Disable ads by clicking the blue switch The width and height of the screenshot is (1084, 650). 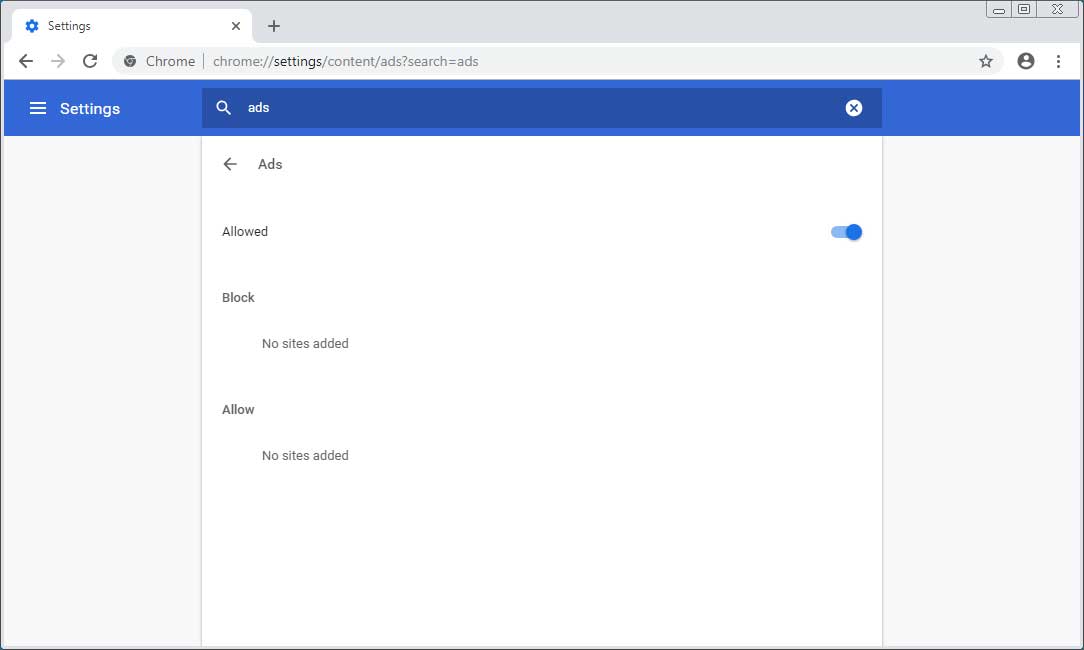(845, 231)
